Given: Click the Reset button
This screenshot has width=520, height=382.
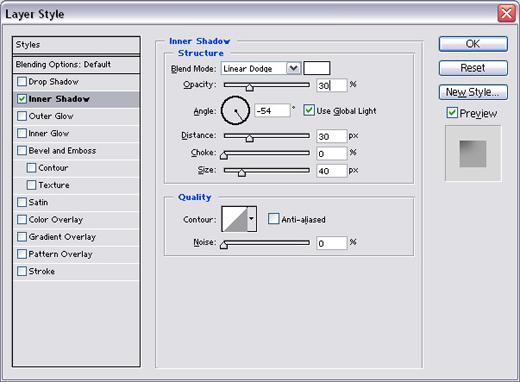Looking at the screenshot, I should coord(473,68).
